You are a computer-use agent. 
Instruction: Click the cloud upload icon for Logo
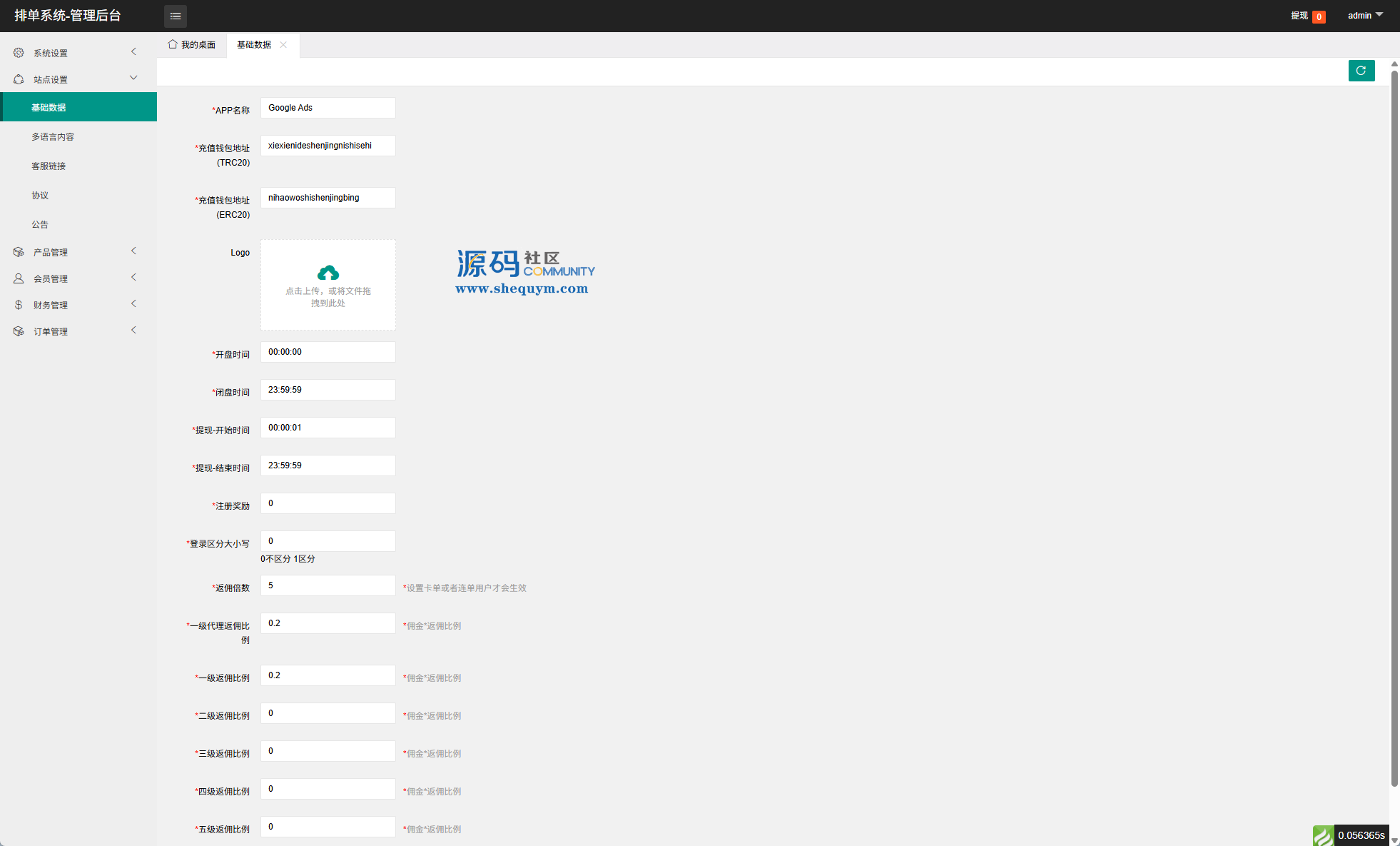click(328, 273)
